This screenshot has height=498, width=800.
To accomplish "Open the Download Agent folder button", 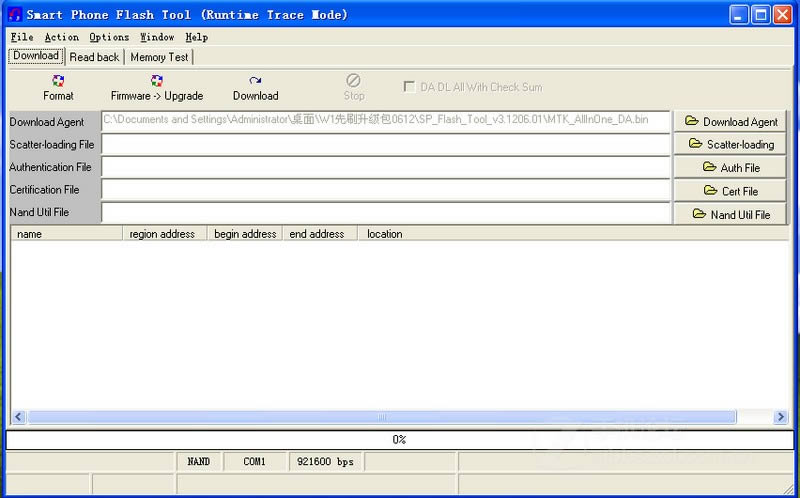I will [730, 121].
